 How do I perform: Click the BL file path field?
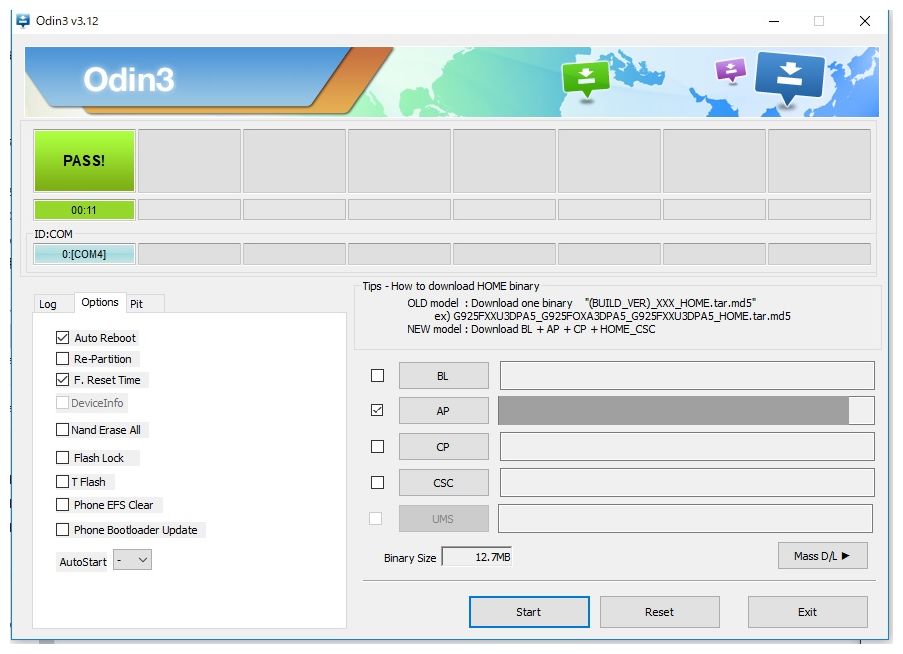(687, 376)
